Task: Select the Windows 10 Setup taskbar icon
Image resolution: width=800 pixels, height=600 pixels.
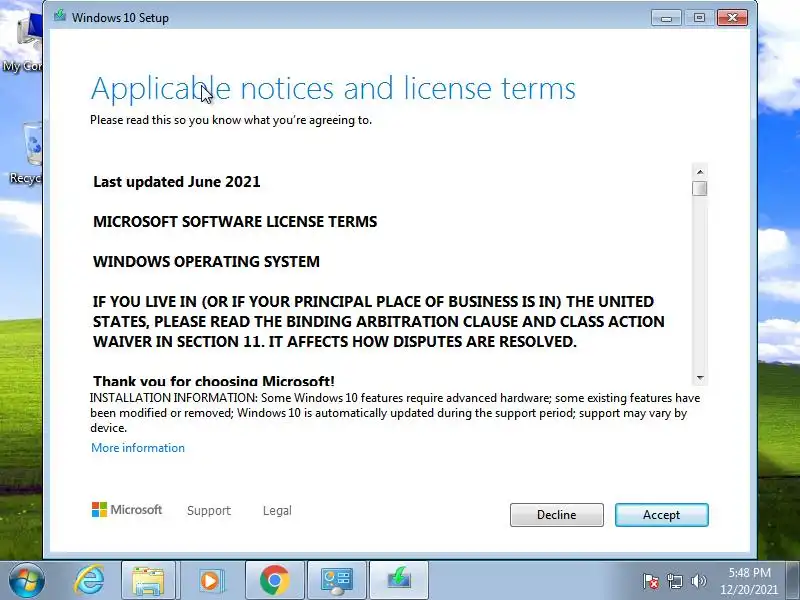Action: [399, 581]
